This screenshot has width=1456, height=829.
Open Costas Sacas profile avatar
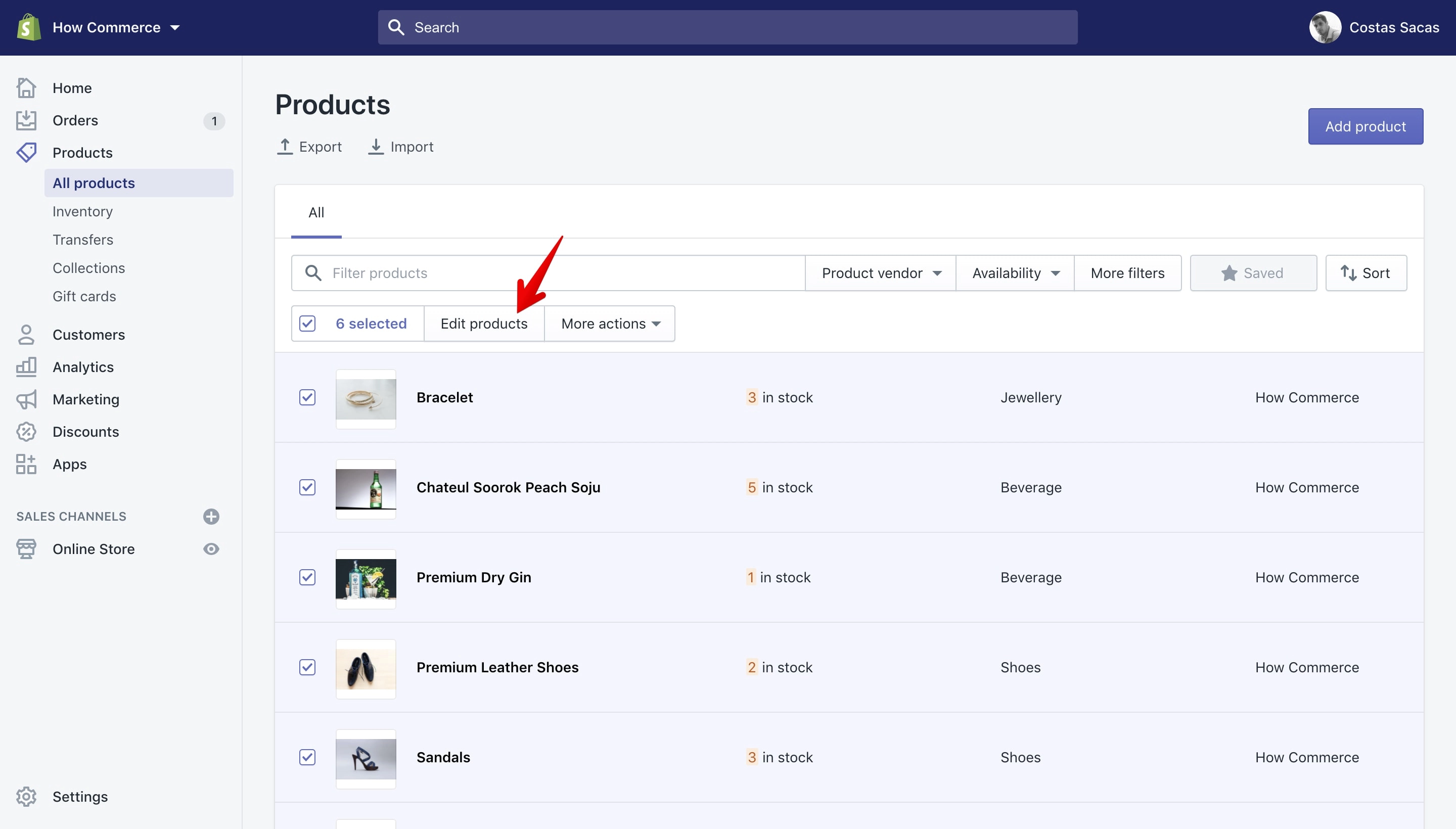point(1325,27)
